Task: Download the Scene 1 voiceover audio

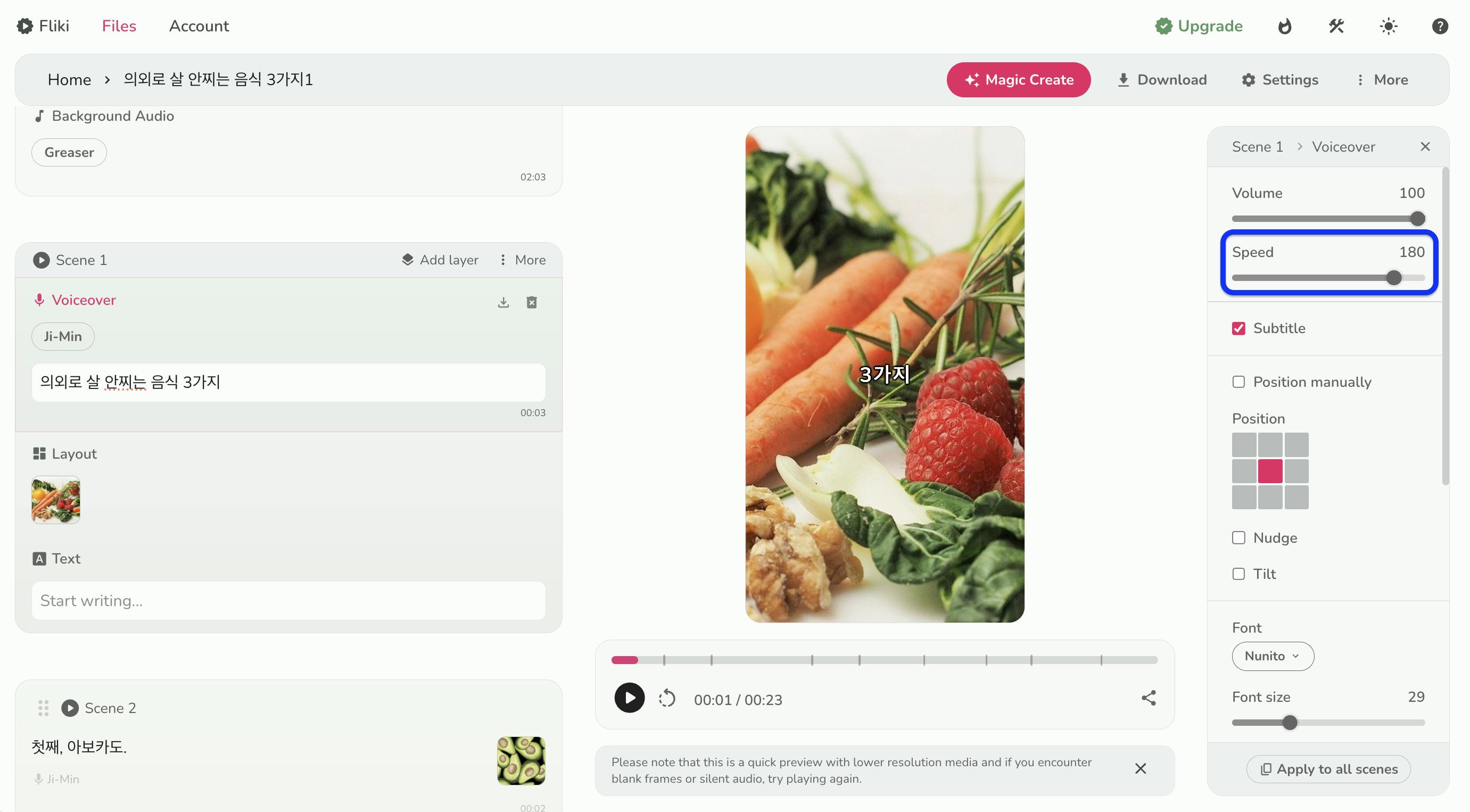Action: pyautogui.click(x=503, y=302)
